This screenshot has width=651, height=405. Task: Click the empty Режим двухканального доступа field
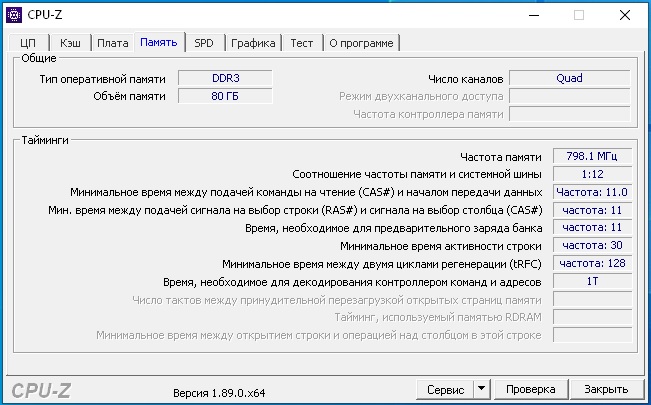[569, 96]
